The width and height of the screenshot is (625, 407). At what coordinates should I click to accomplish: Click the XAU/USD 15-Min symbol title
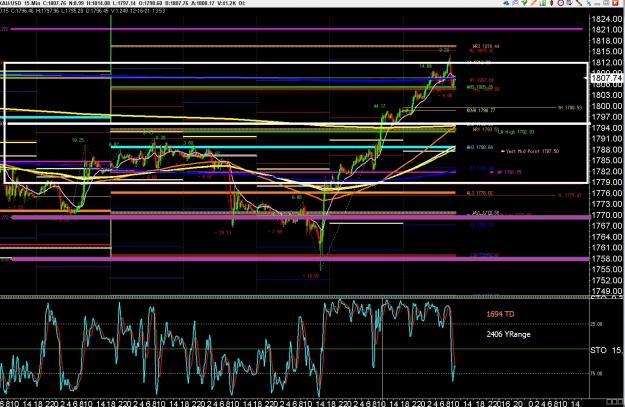coord(22,3)
